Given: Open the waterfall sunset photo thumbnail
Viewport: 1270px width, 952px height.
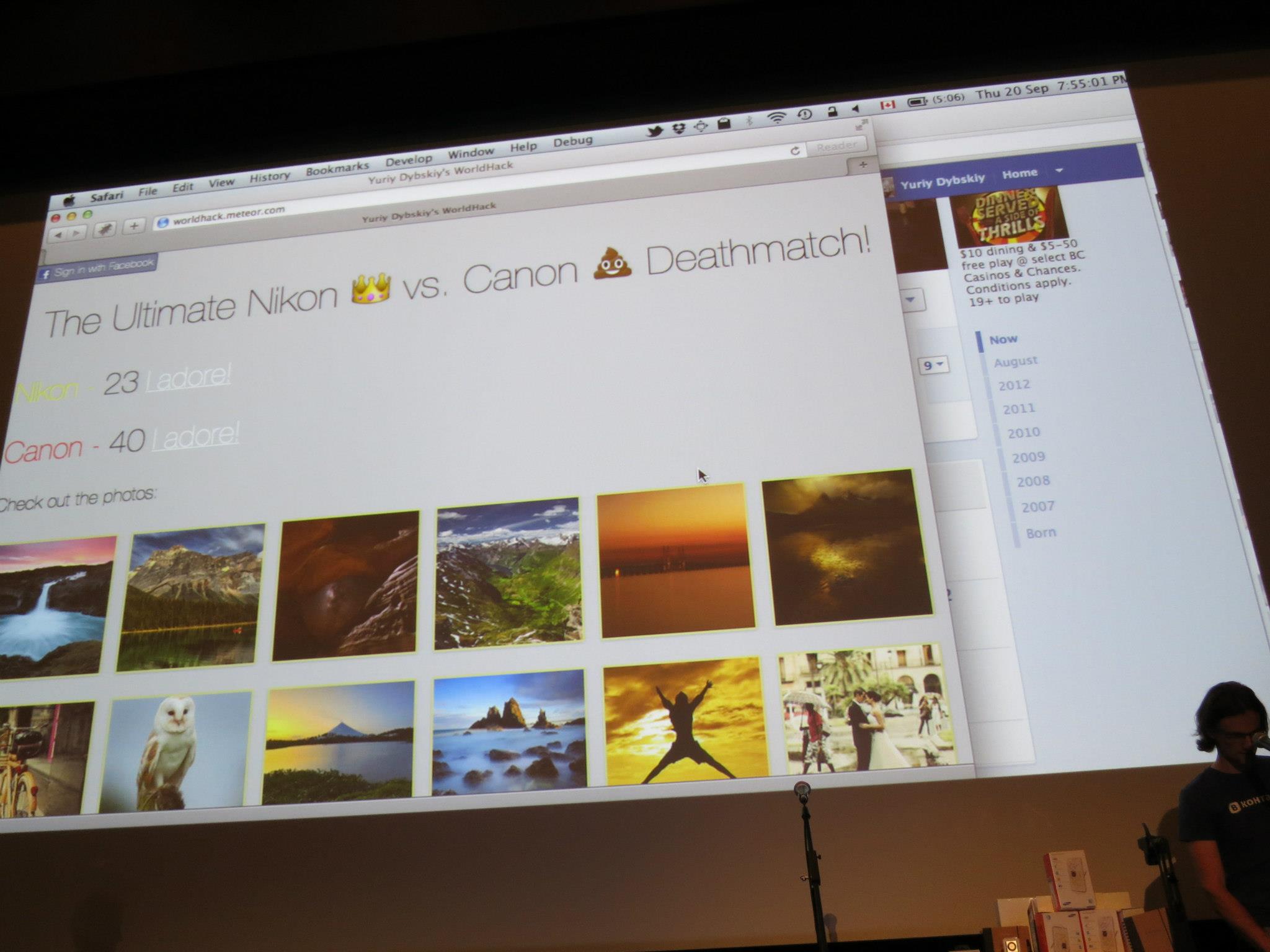Looking at the screenshot, I should 57,607.
